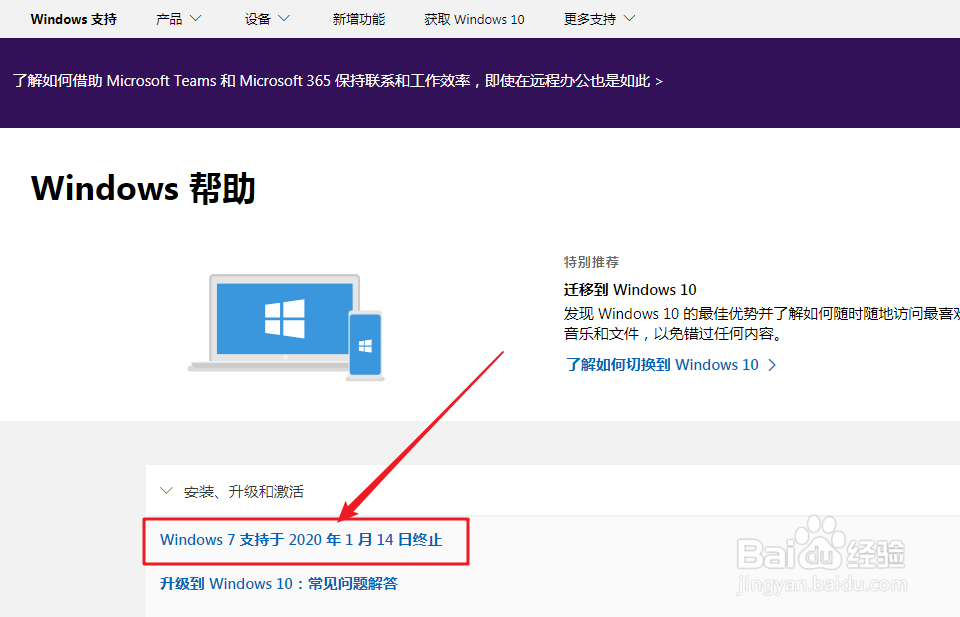Select 新增功能 in the top navigation
Screen dimensions: 960x617
[359, 17]
